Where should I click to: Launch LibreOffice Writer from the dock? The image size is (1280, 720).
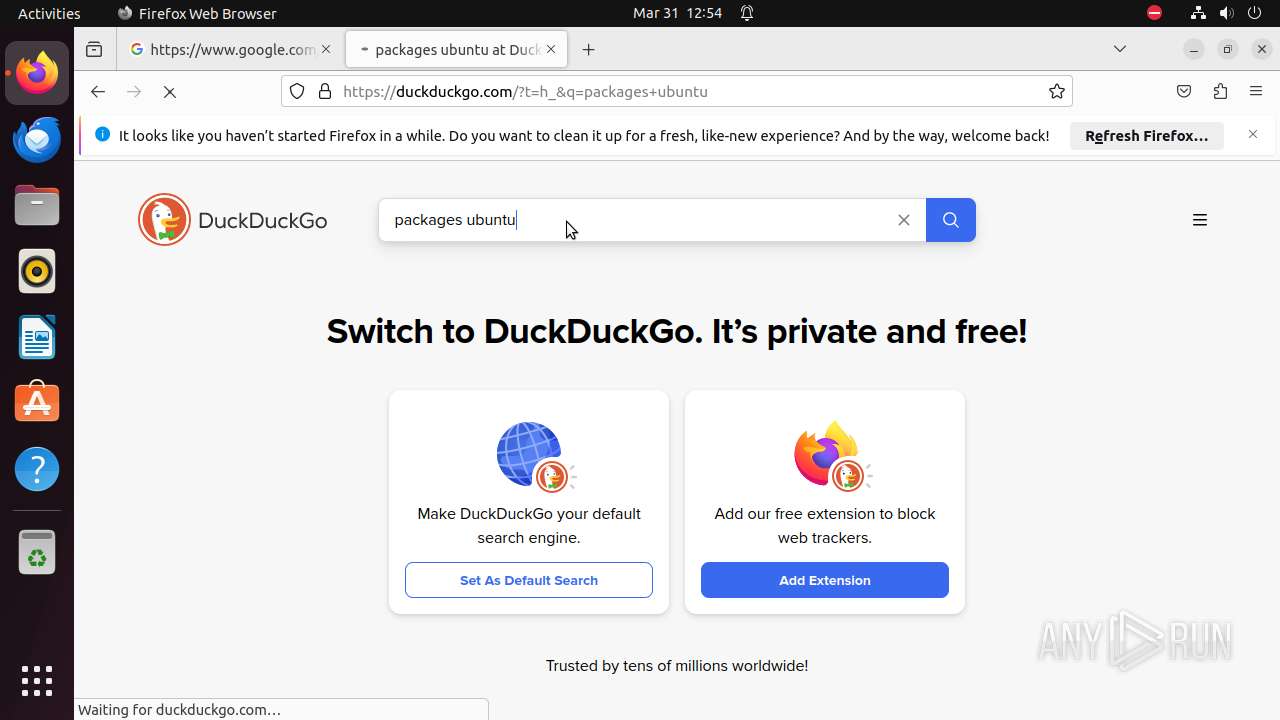pos(37,337)
